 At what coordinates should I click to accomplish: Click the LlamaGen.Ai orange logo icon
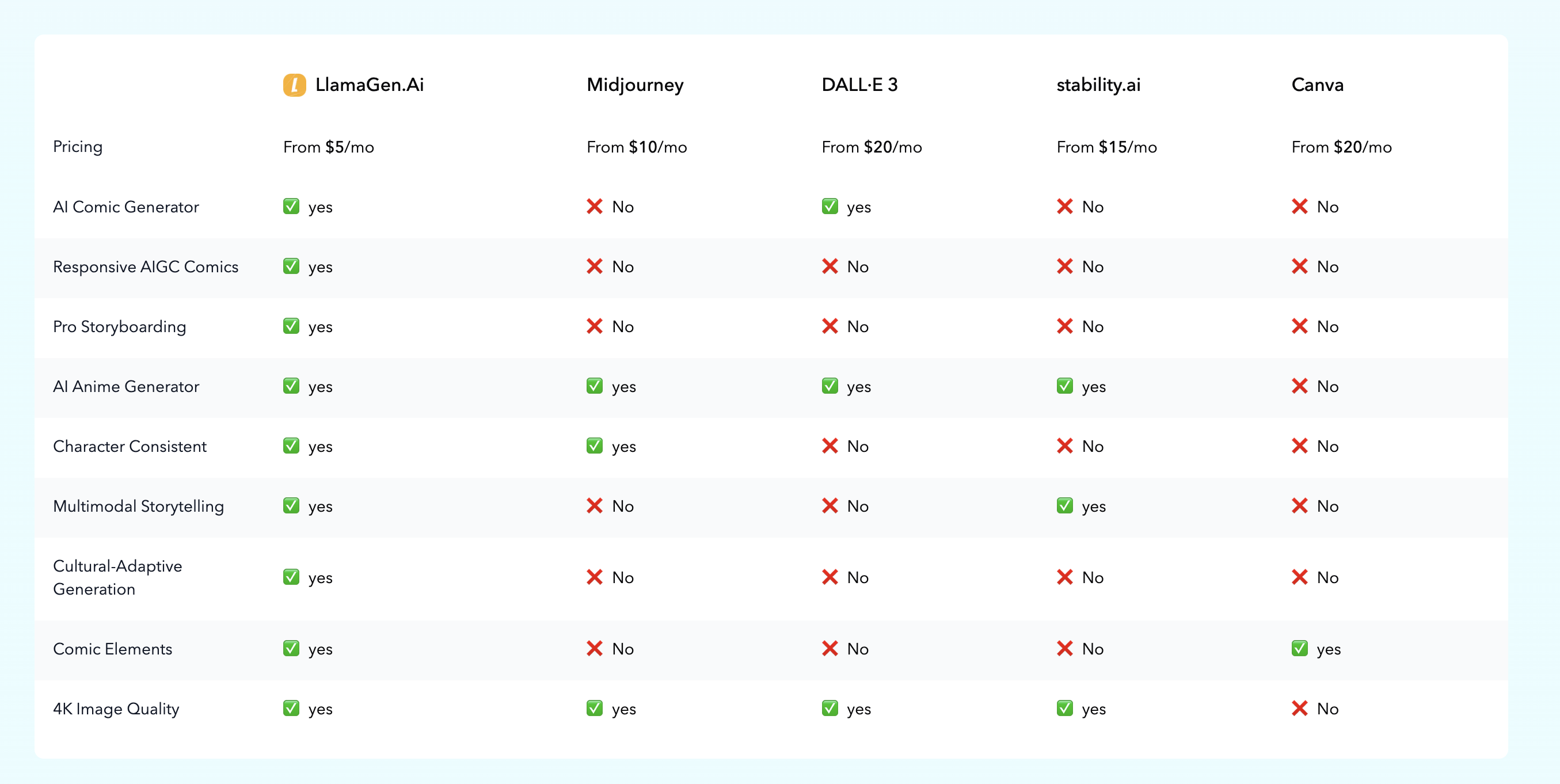tap(294, 85)
